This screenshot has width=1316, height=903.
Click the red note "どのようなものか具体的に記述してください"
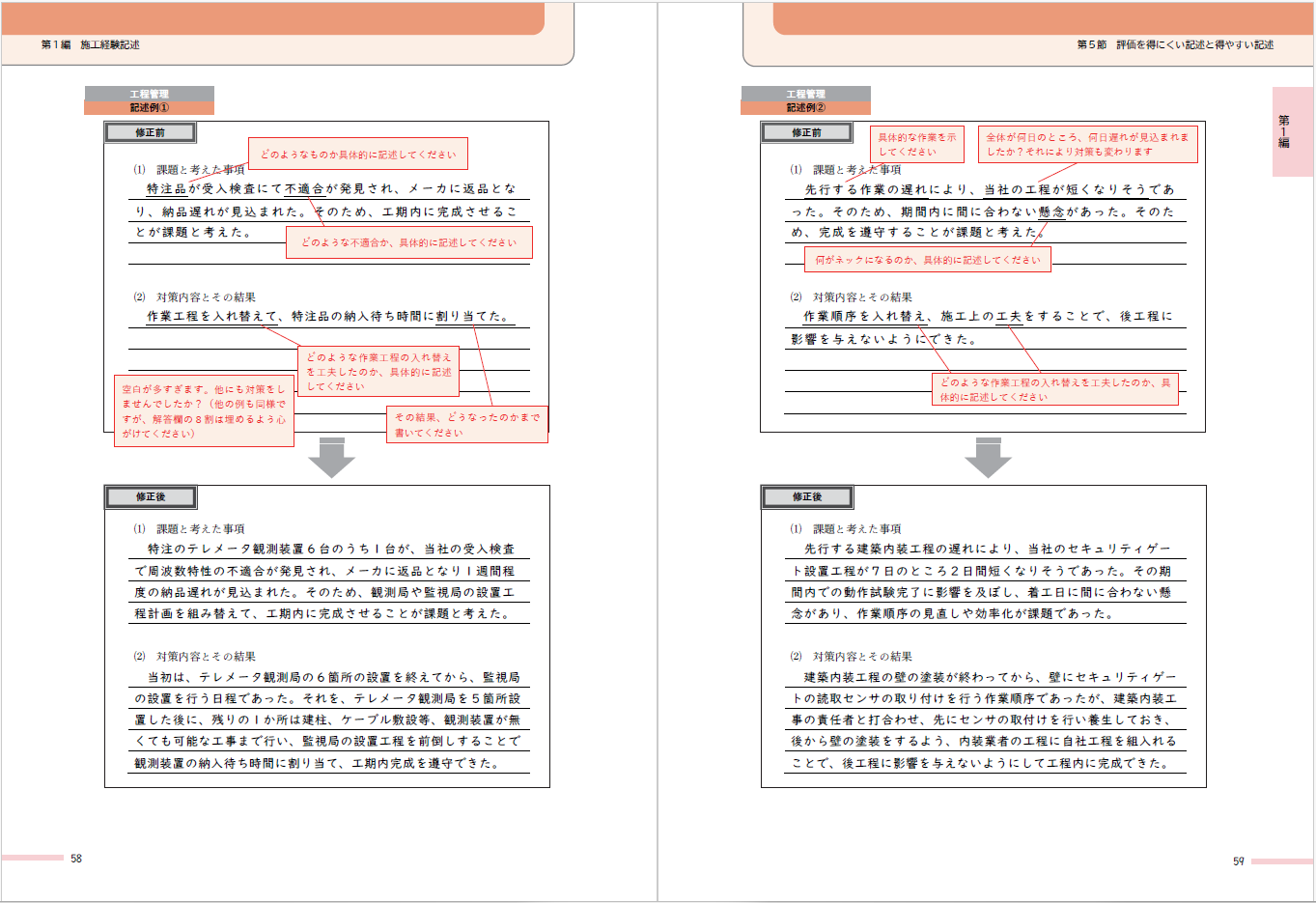(x=358, y=154)
